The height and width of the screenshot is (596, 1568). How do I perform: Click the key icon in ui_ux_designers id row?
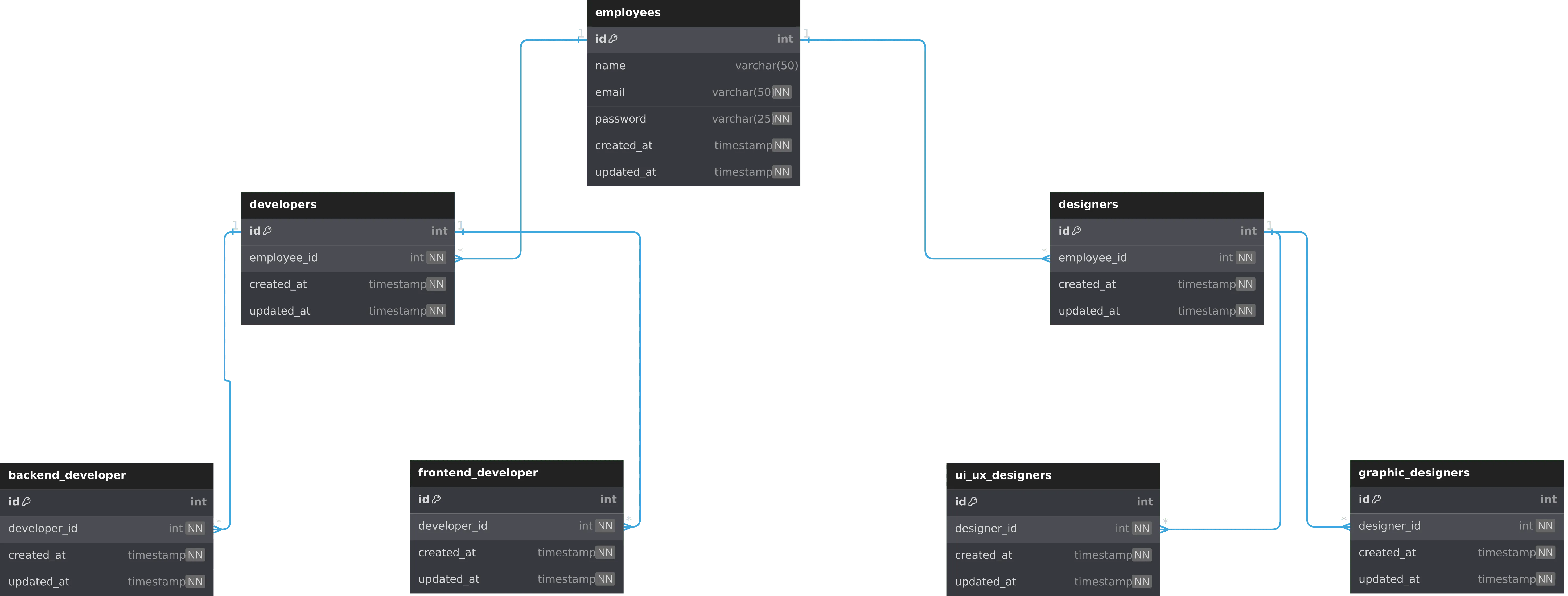(973, 502)
